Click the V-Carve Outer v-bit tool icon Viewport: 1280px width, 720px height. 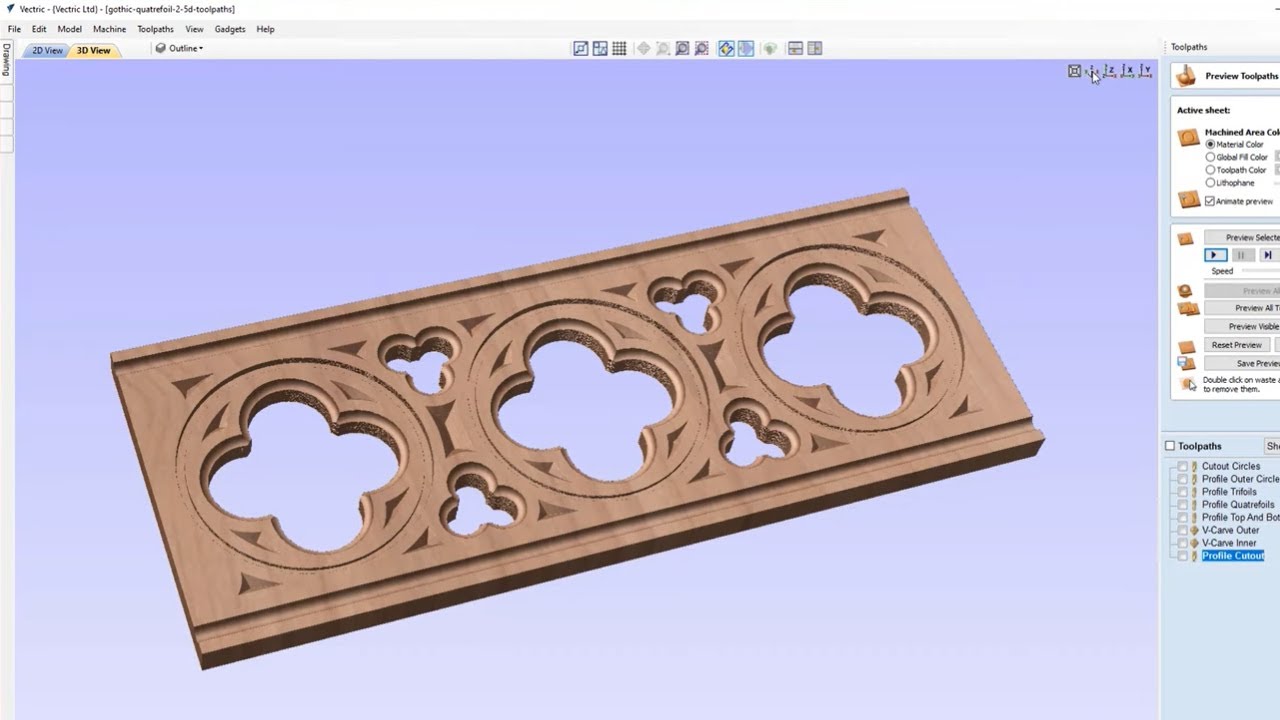pos(1194,530)
